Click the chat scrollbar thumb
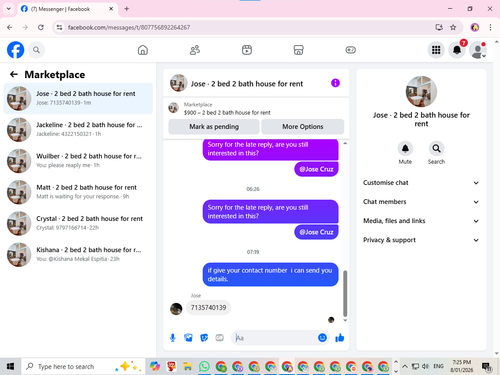Screen dimensions: 500x375 [345, 293]
